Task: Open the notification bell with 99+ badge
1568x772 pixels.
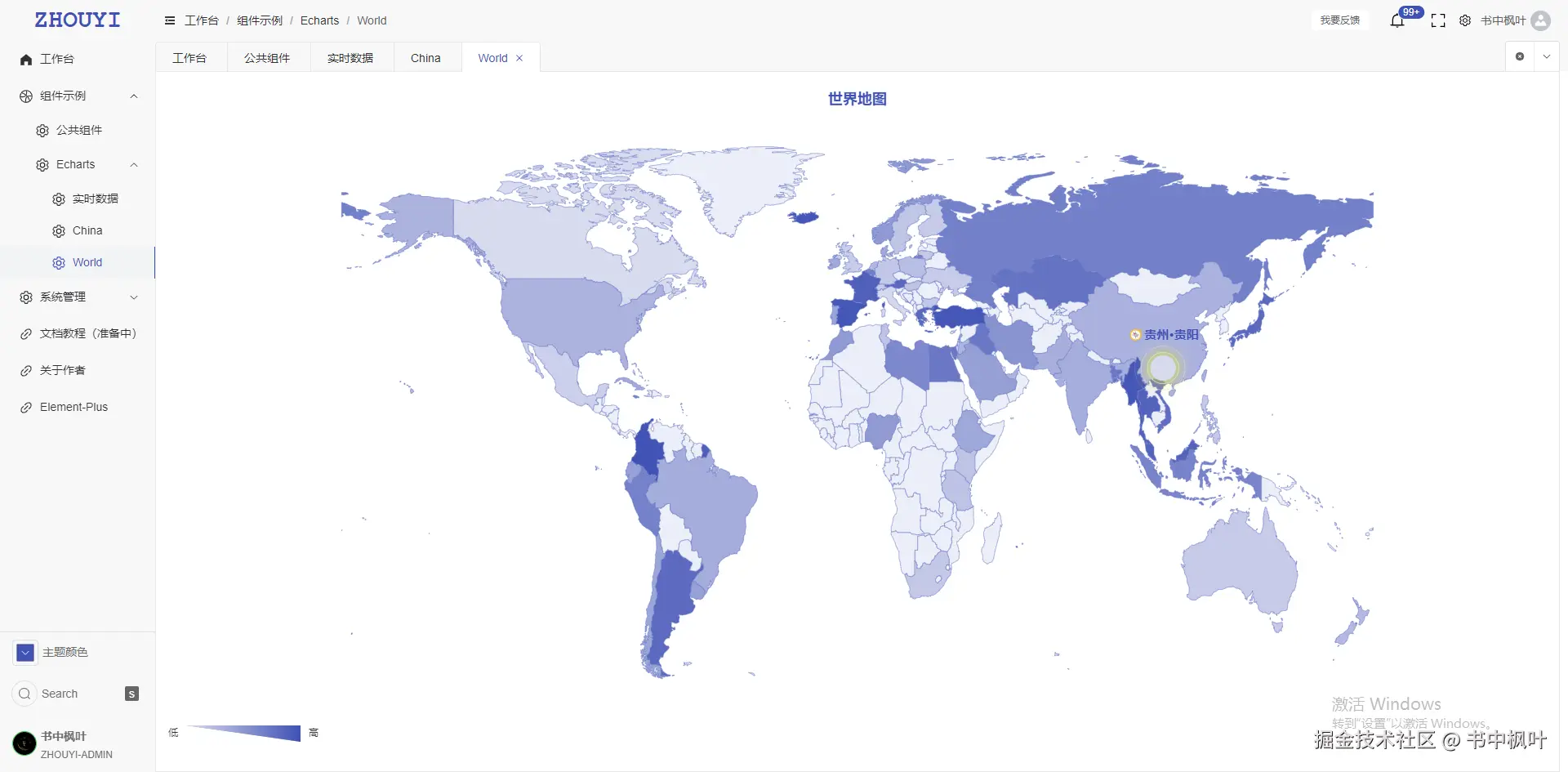Action: pyautogui.click(x=1397, y=20)
